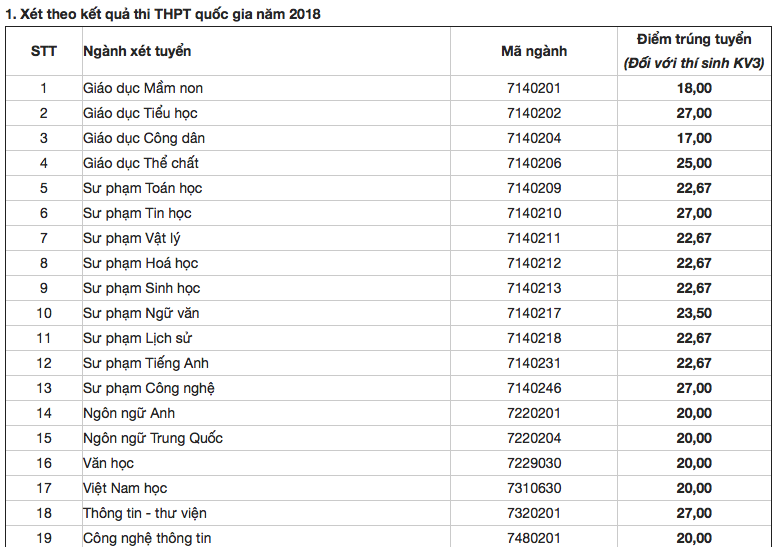Screen dimensions: 776x547
Task: Select 'Sư phạm Lịch sử' entry
Action: [x=137, y=338]
